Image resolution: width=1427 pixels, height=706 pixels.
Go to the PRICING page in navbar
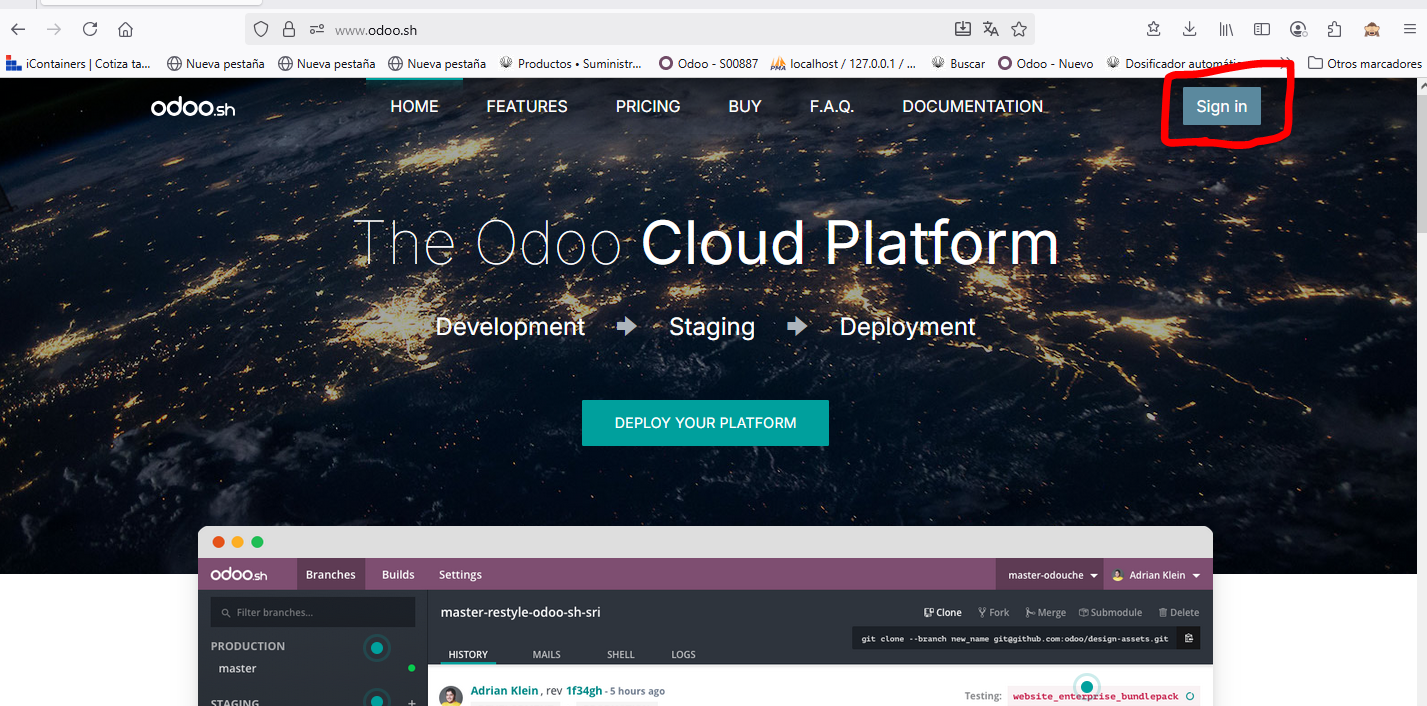pyautogui.click(x=648, y=106)
